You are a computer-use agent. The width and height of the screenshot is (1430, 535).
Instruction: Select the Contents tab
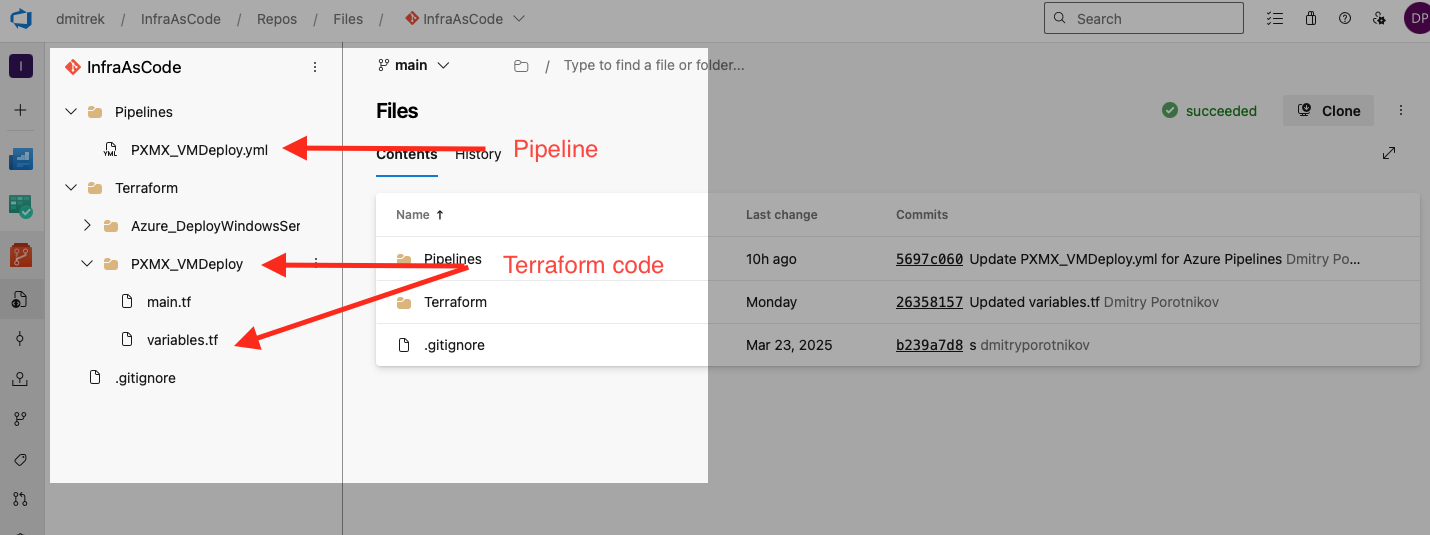406,154
